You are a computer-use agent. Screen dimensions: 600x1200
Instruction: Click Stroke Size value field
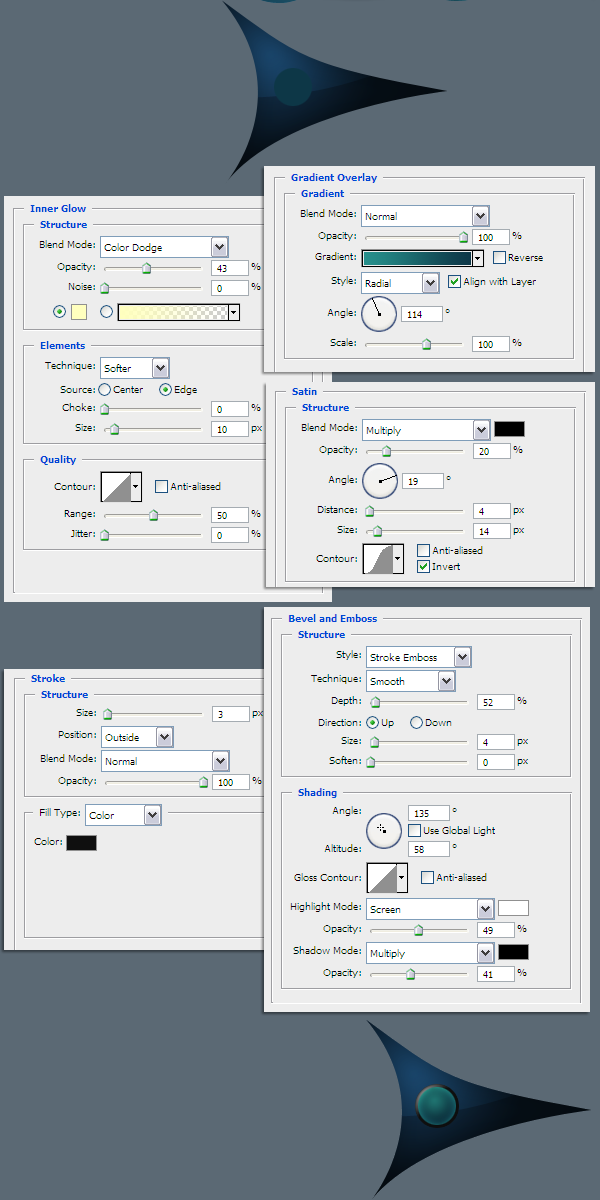pyautogui.click(x=230, y=714)
